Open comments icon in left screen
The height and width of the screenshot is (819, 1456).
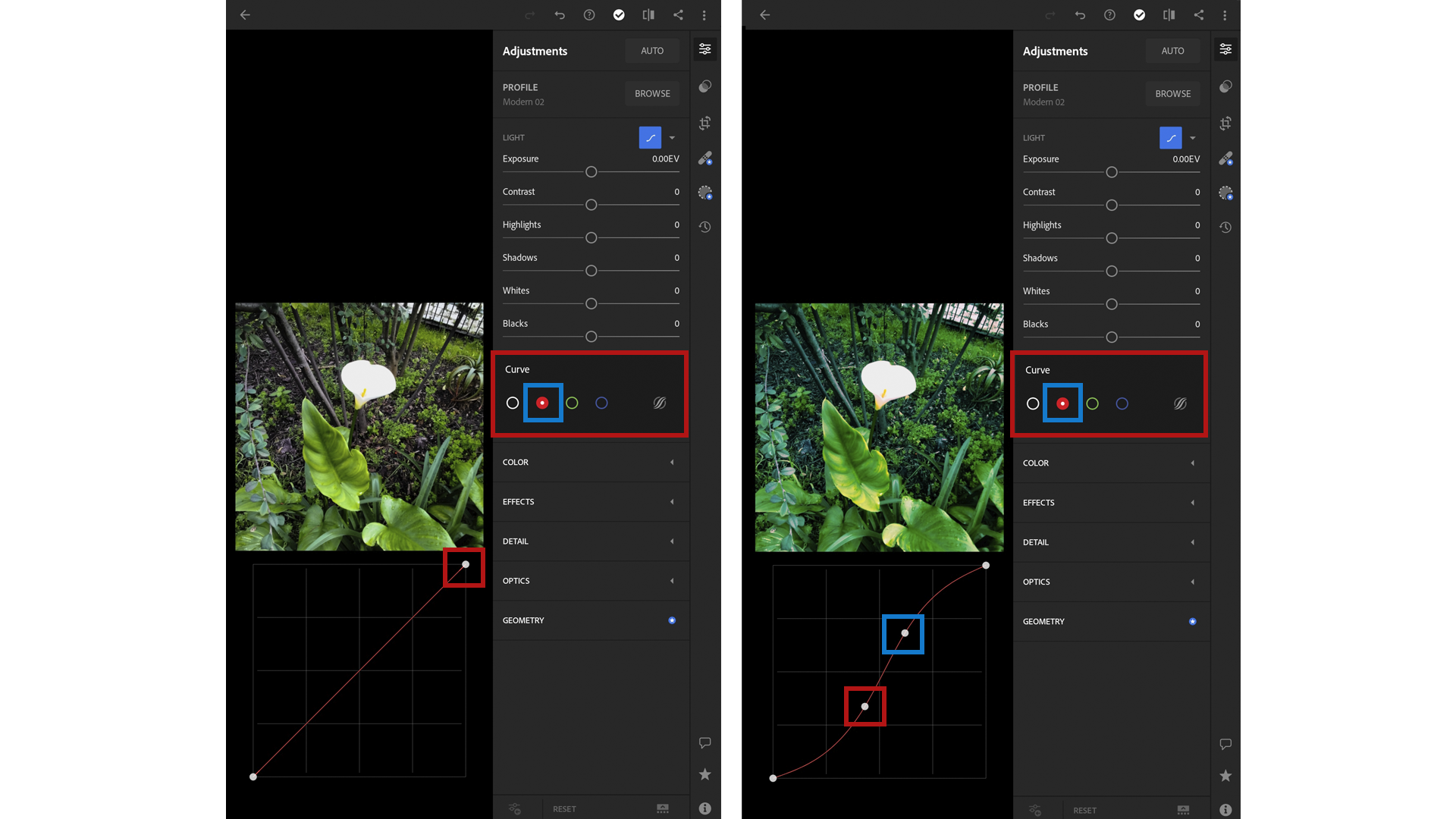(705, 743)
